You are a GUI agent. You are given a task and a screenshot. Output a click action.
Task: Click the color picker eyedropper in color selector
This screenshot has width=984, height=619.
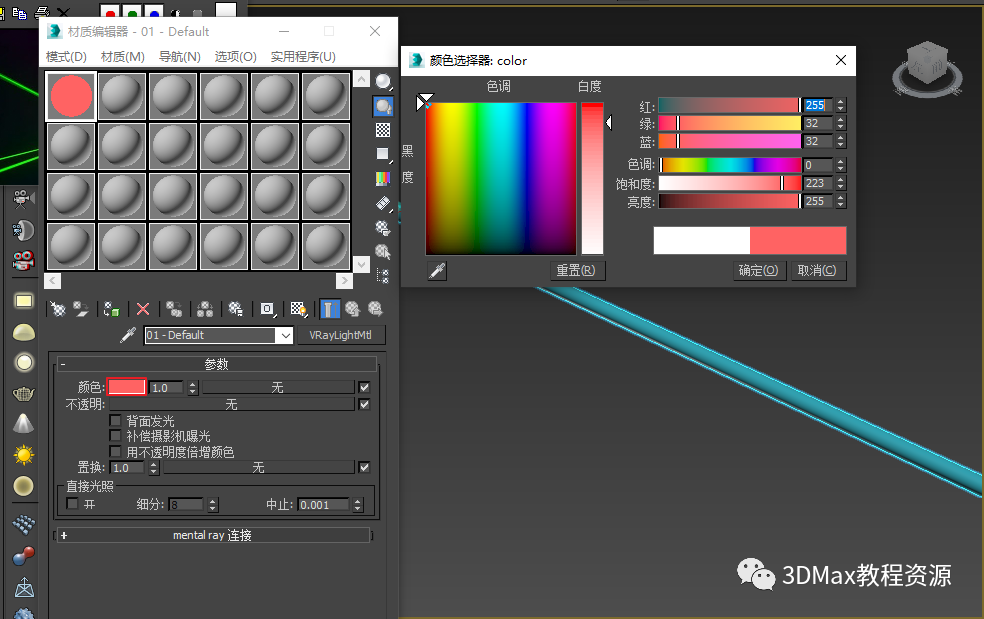tap(437, 271)
